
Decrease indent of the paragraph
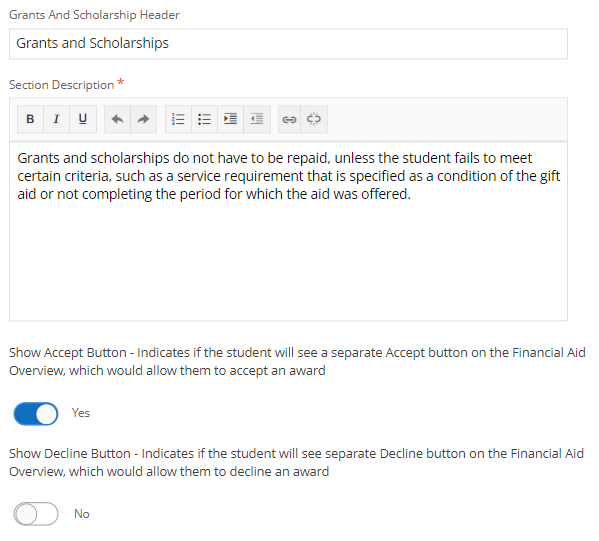(x=257, y=119)
